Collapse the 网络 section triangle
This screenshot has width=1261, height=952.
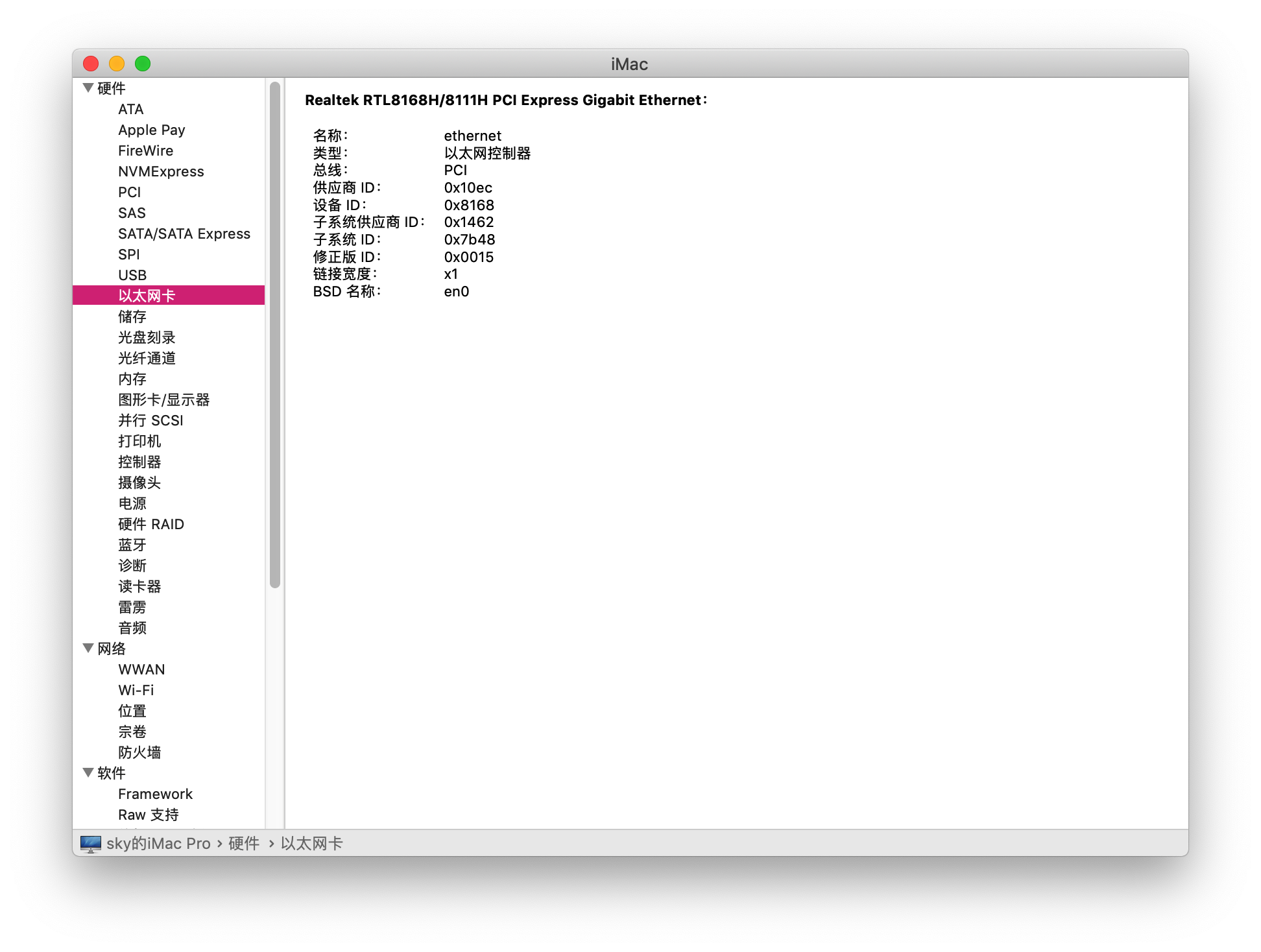click(88, 648)
